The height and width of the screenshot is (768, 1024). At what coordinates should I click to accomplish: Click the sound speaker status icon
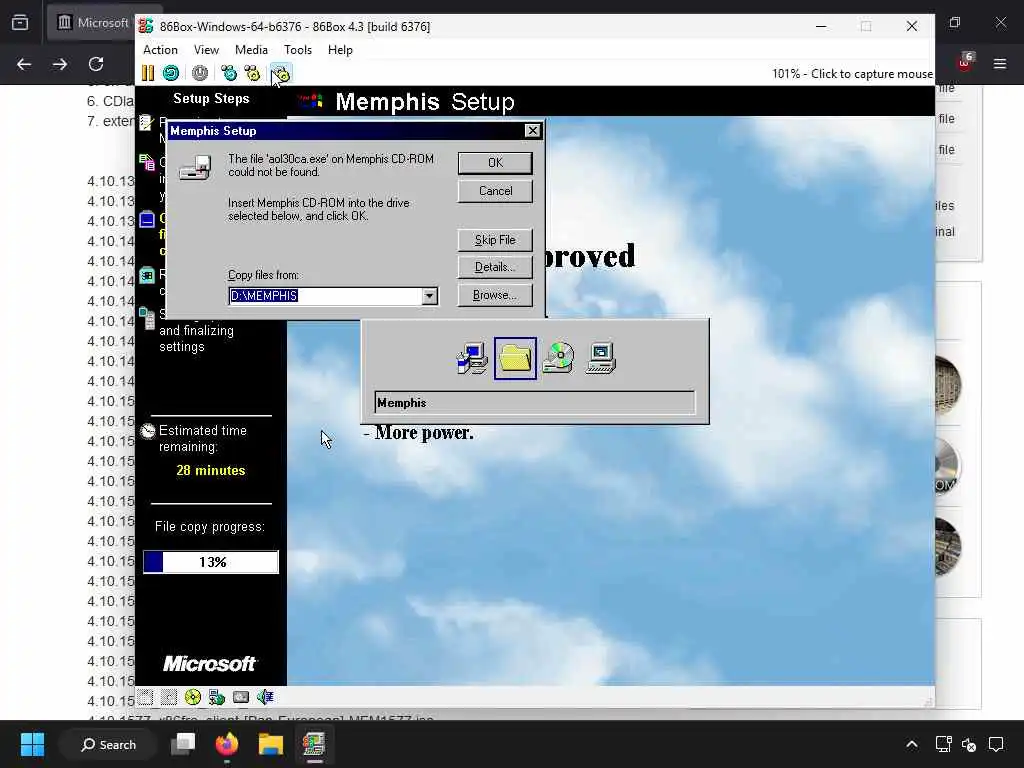pos(265,697)
